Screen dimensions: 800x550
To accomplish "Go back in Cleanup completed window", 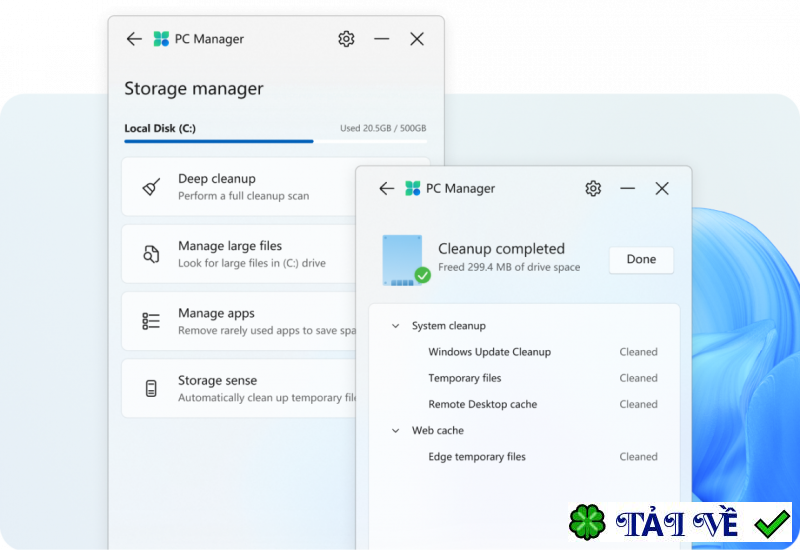I will tap(387, 188).
